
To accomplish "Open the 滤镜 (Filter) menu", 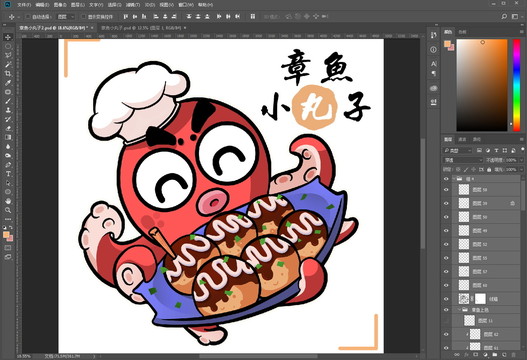I will coord(132,5).
